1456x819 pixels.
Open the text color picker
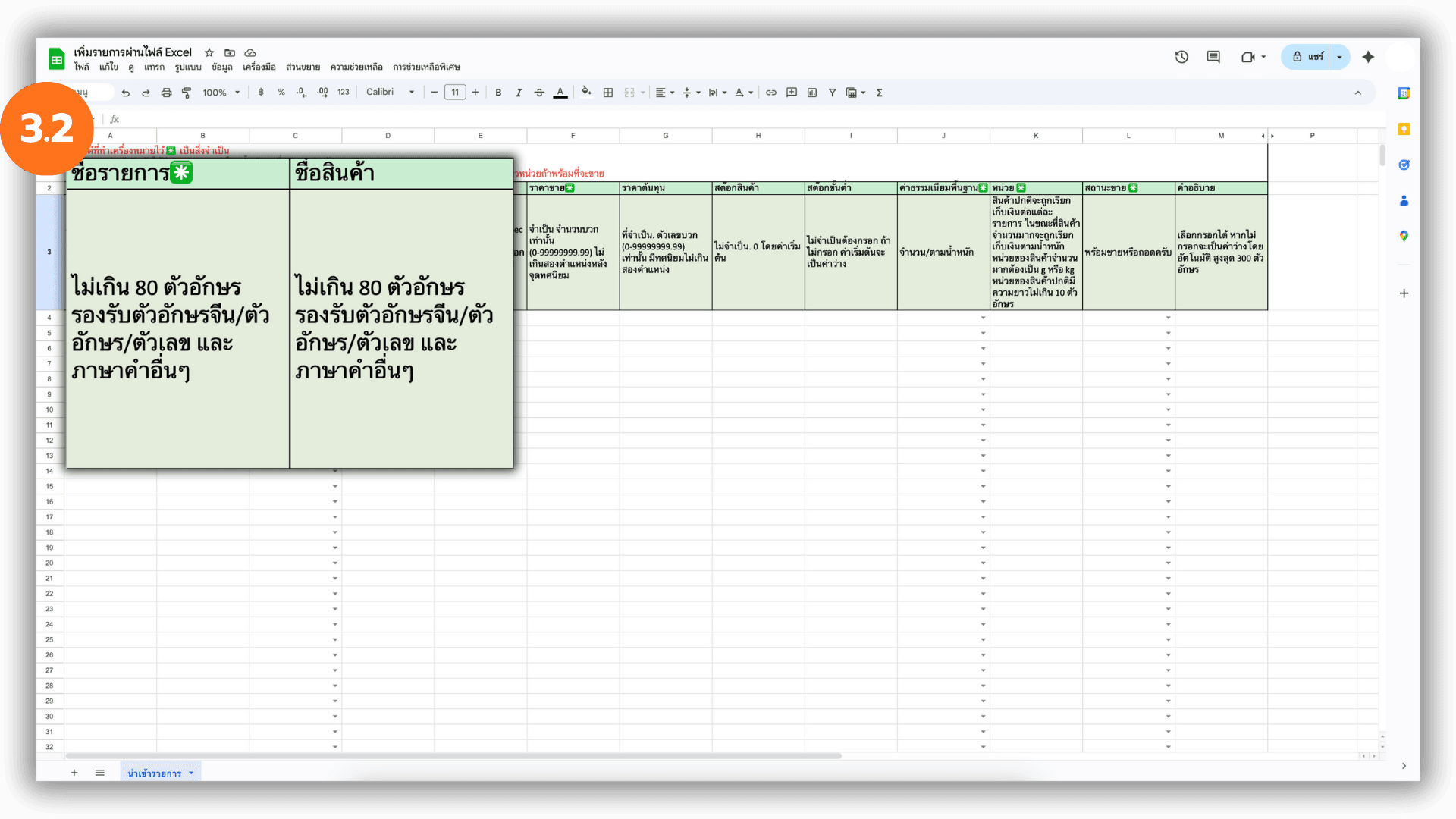point(560,93)
